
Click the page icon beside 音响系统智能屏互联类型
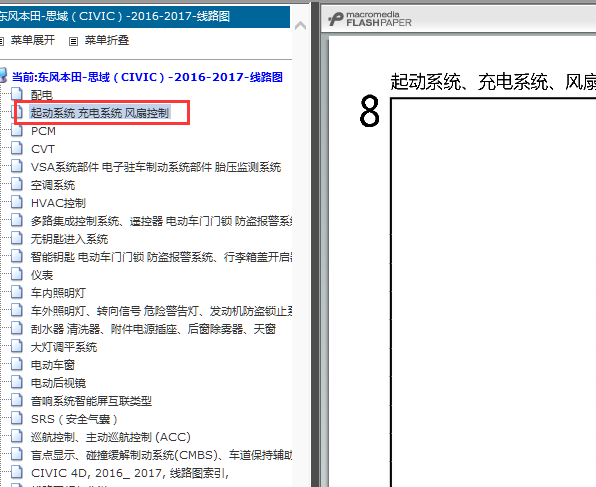[17, 400]
